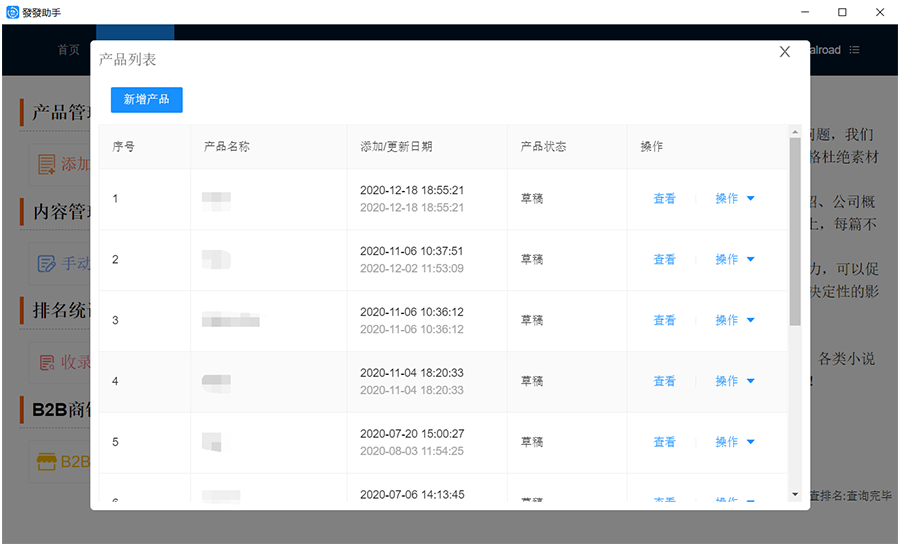The height and width of the screenshot is (546, 900).
Task: View product in row 1
Action: 664,199
